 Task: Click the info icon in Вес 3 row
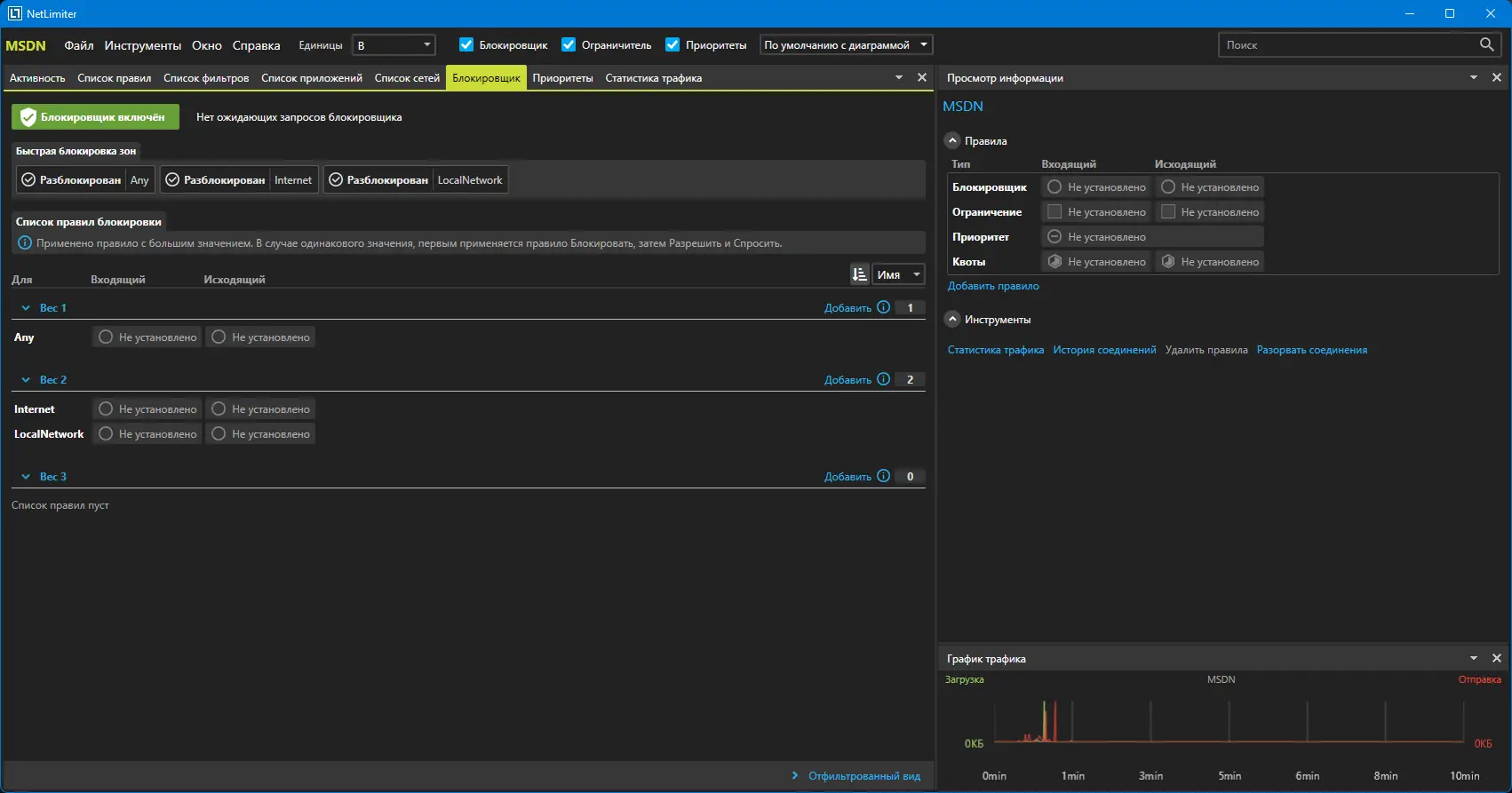[x=883, y=476]
